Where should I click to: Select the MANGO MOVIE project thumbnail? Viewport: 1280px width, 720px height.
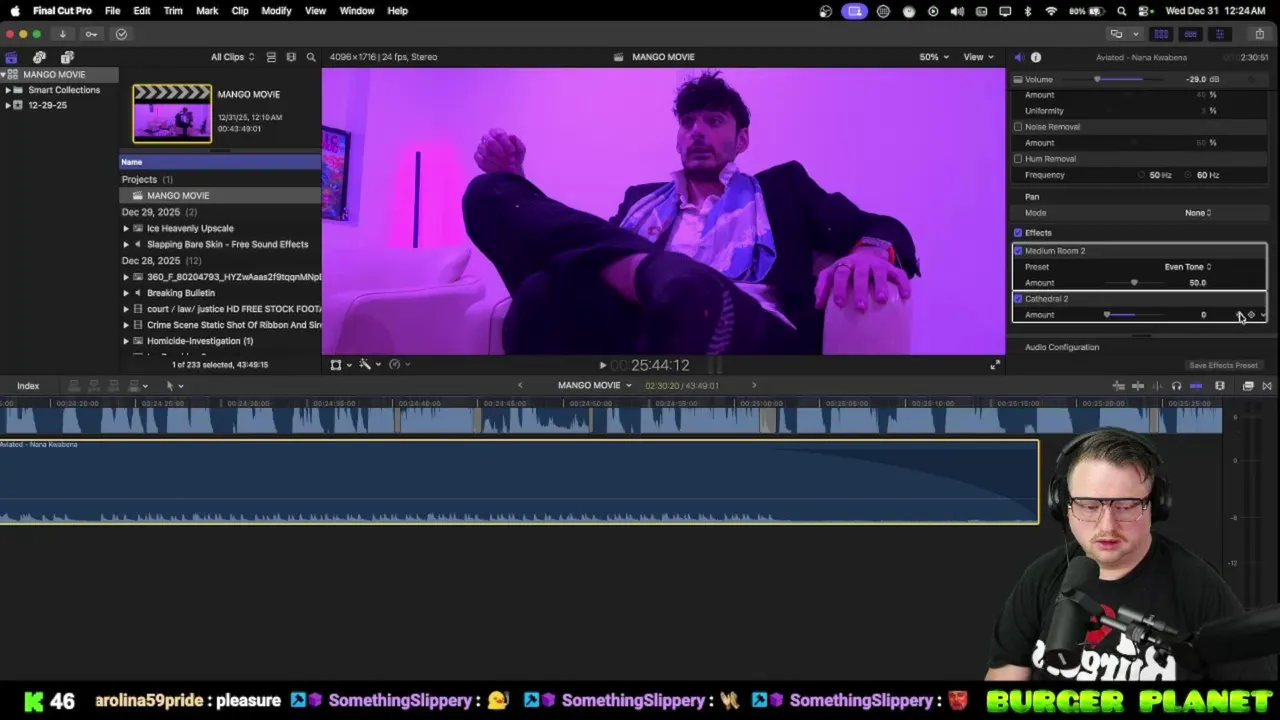(x=172, y=114)
